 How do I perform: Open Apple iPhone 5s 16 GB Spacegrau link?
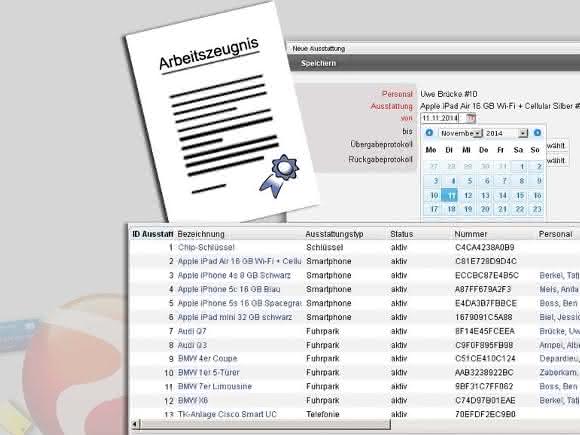(239, 303)
